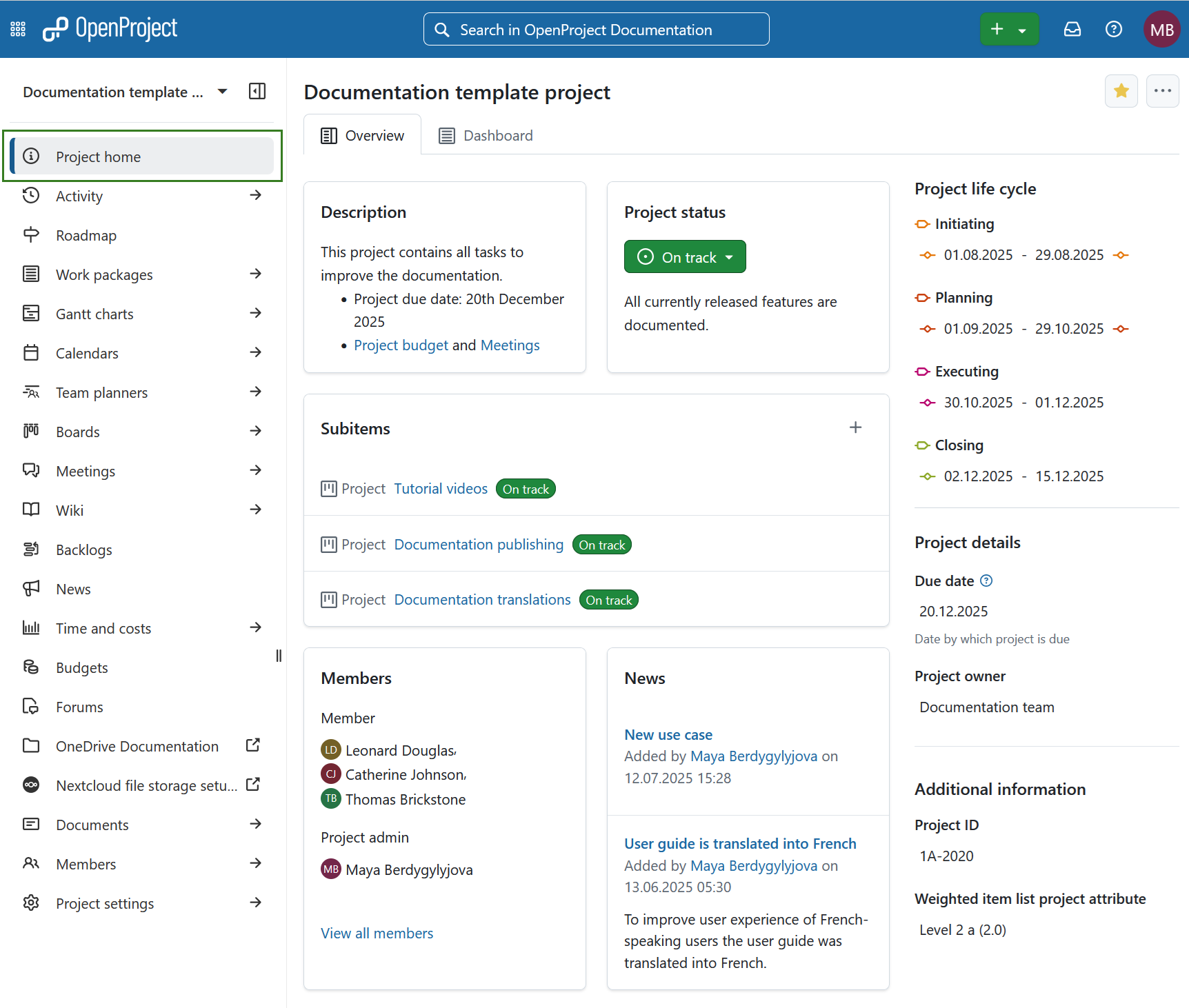Open the On track status dropdown
The width and height of the screenshot is (1189, 1008).
[x=684, y=256]
